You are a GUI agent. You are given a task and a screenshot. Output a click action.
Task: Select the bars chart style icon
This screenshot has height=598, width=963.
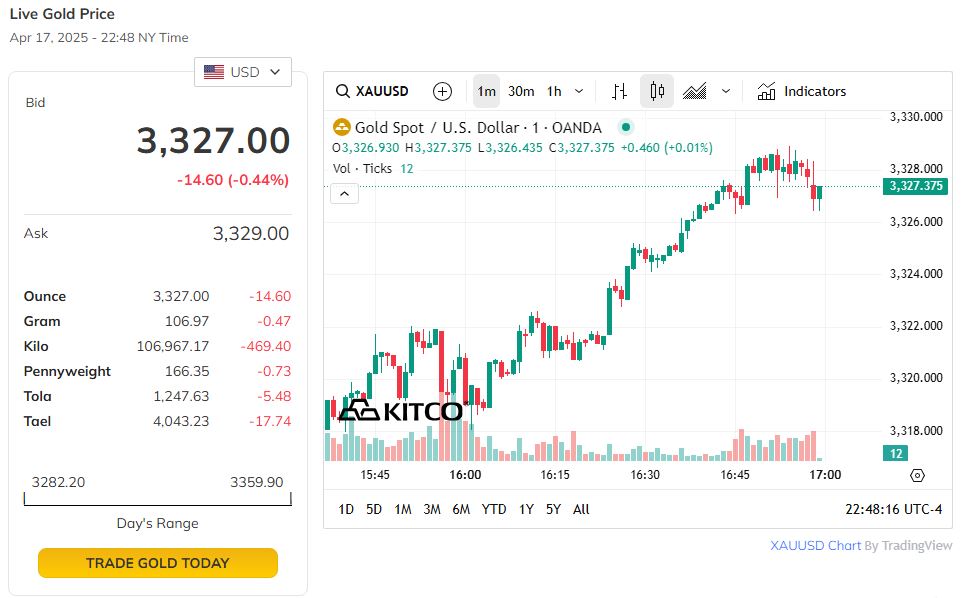point(619,91)
